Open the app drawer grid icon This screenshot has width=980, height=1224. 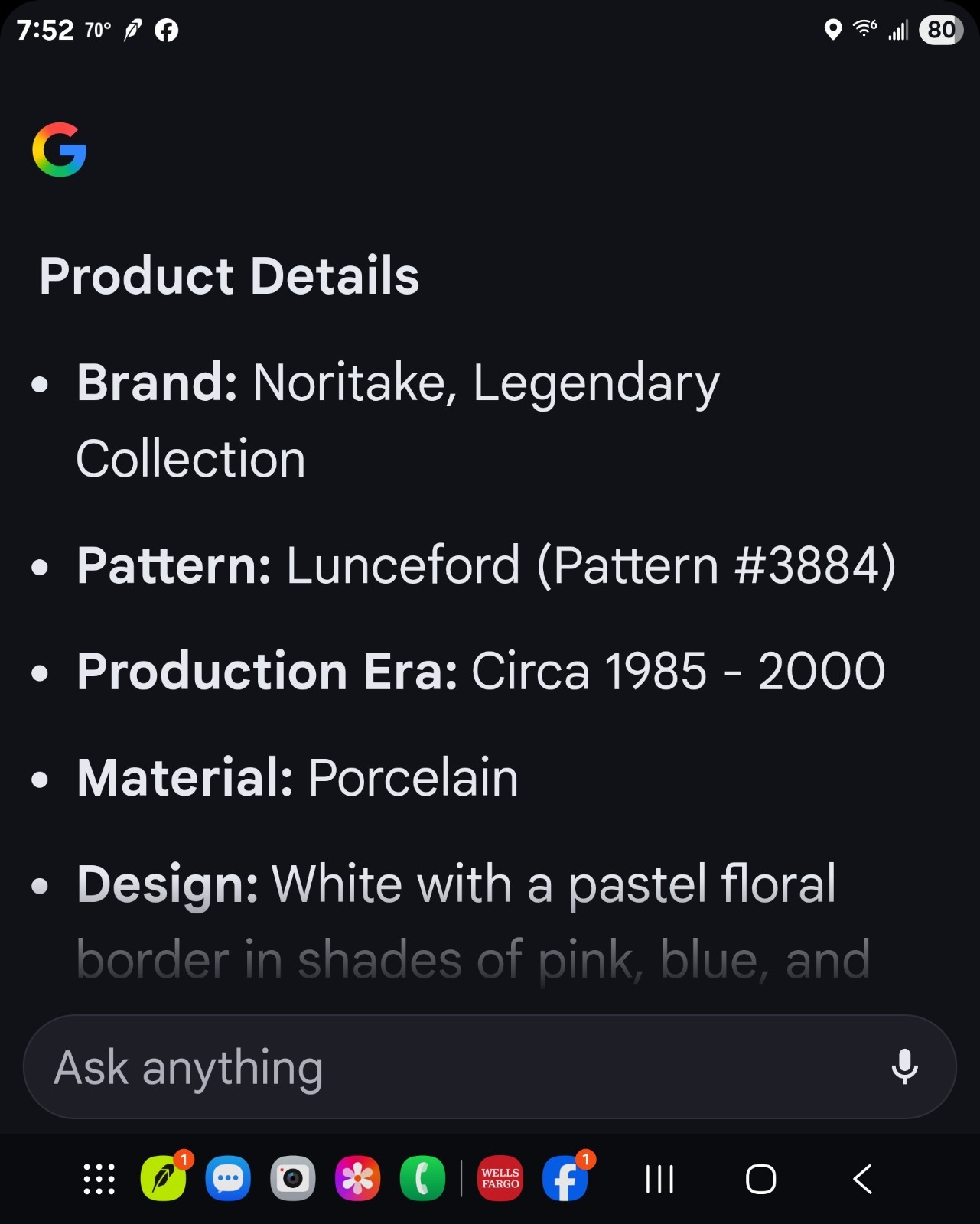pyautogui.click(x=99, y=1179)
